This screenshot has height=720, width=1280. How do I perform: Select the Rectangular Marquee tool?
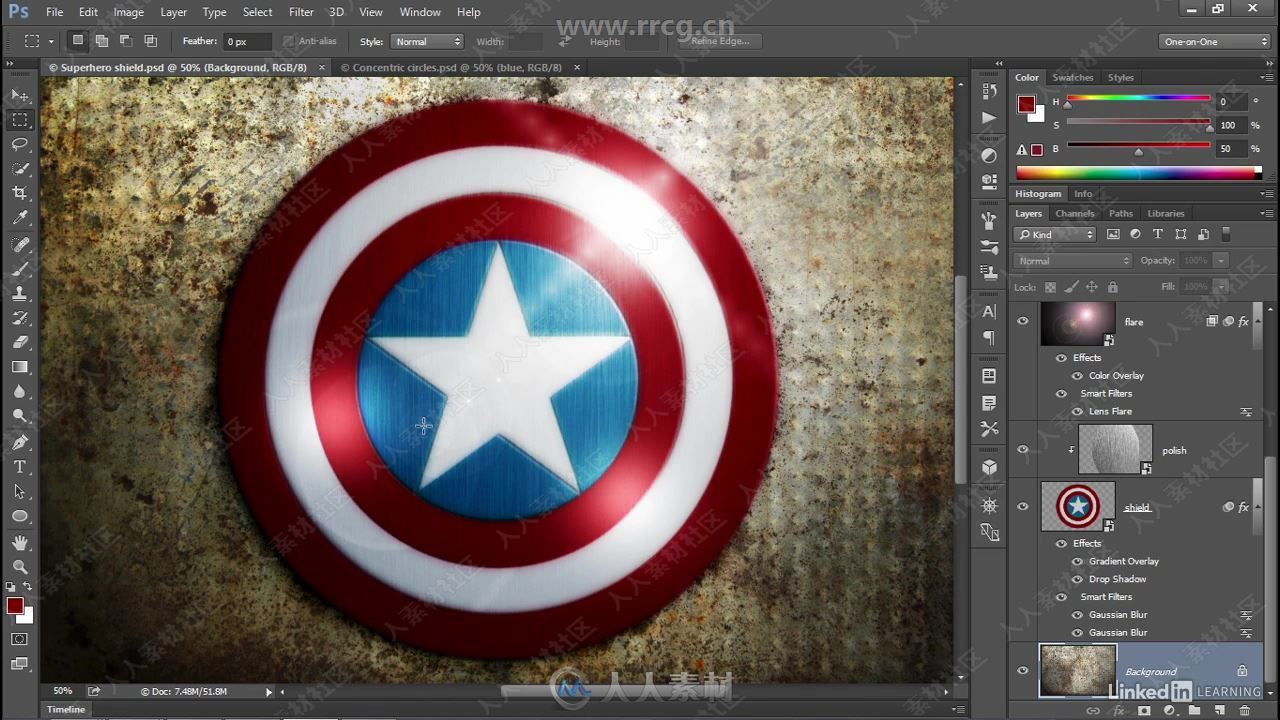click(x=20, y=120)
